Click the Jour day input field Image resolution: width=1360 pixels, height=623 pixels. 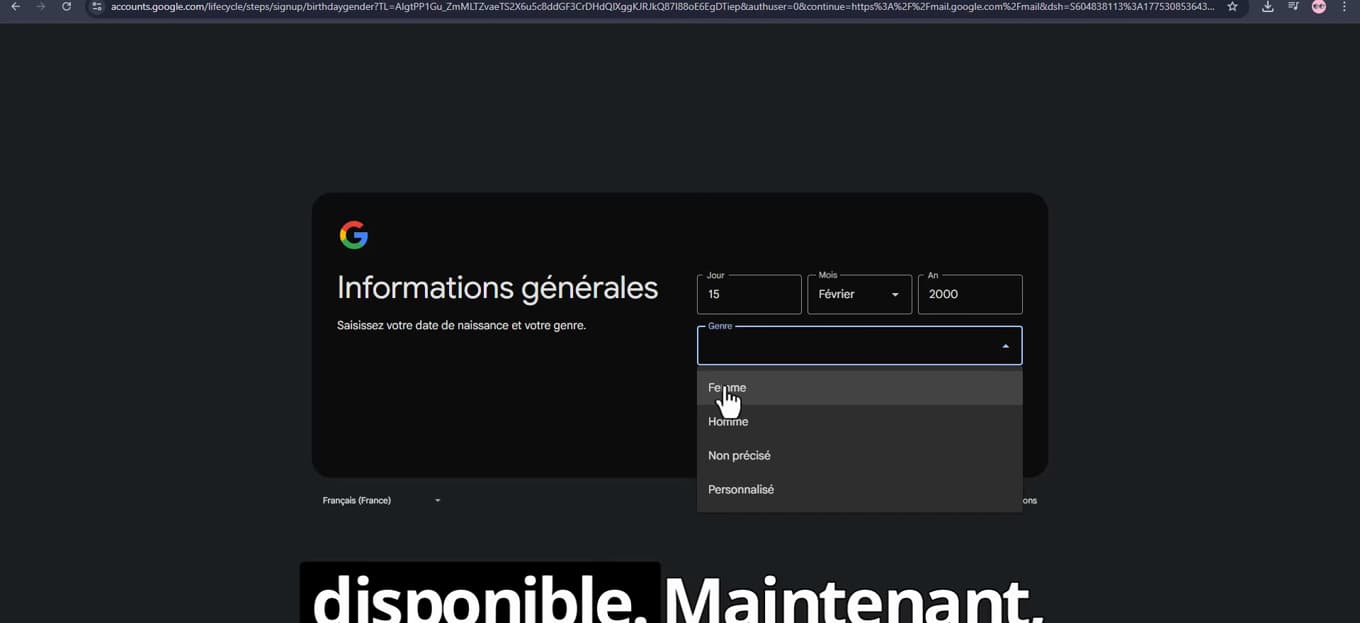749,294
